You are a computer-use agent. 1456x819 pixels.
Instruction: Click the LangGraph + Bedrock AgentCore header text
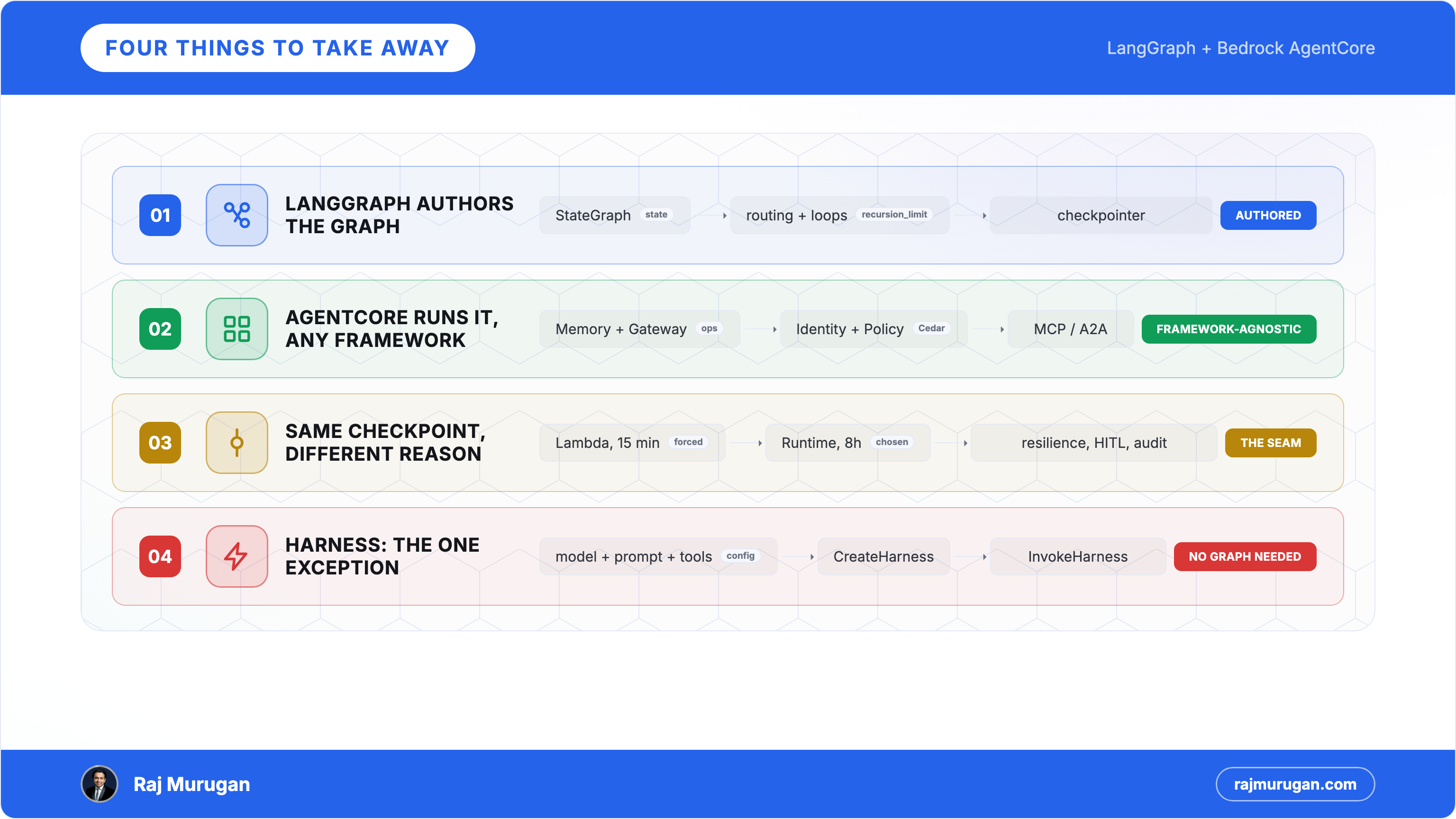coord(1241,48)
